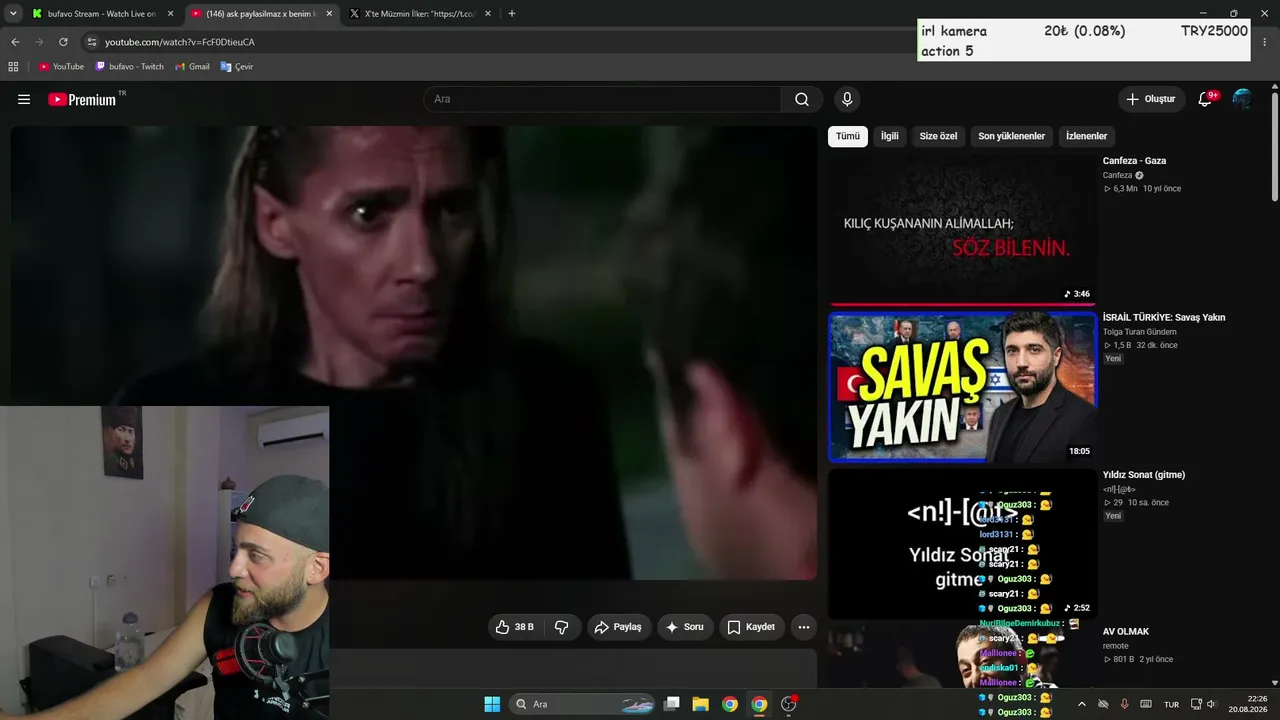Open video title İSRAİL TÜRKİYE: Savaş Yakın
The height and width of the screenshot is (720, 1280).
(x=1164, y=318)
